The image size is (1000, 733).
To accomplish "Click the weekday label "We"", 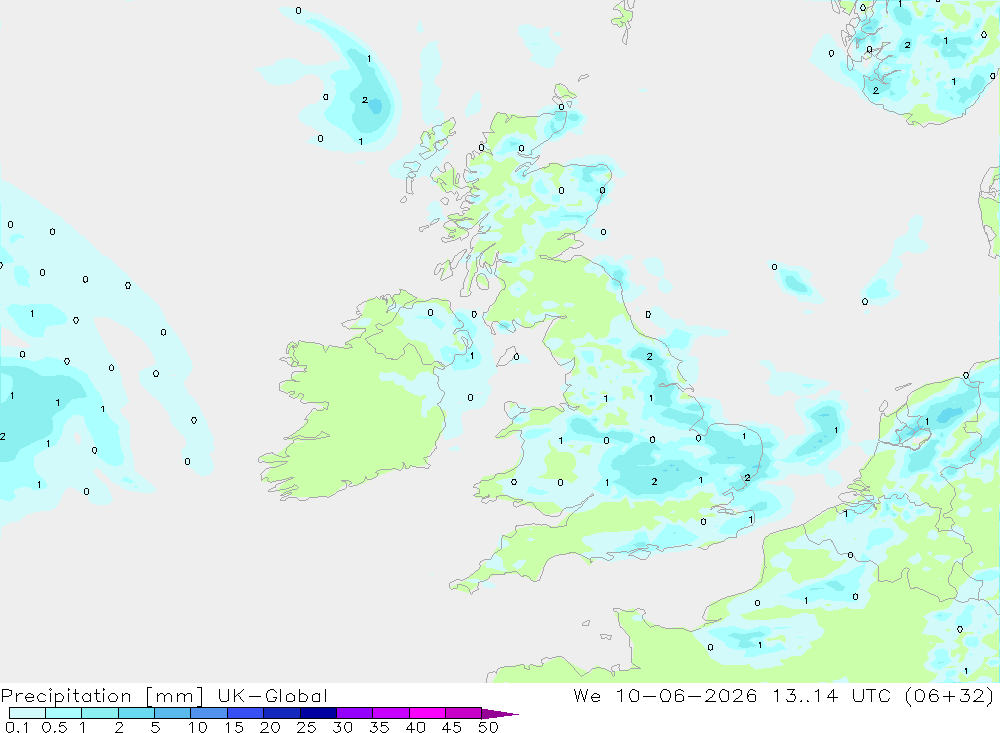I will click(x=587, y=695).
